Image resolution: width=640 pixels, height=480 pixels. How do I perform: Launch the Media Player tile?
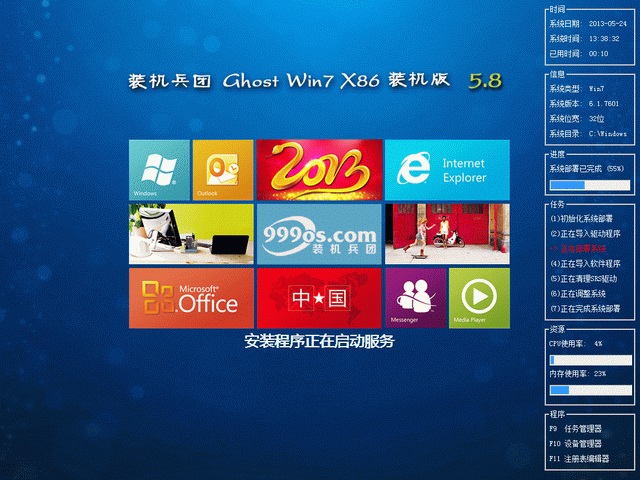tap(479, 298)
